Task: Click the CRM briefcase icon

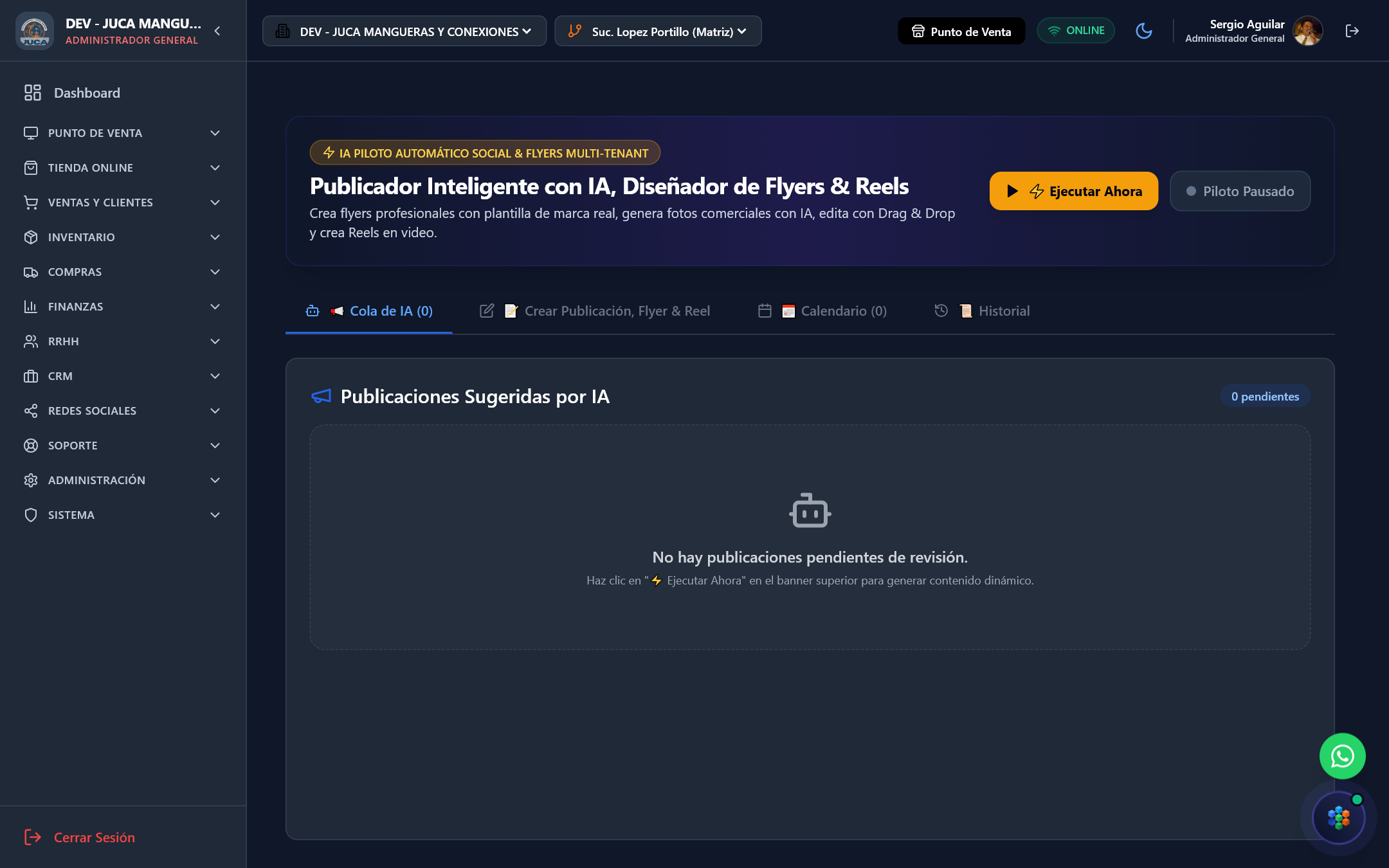Action: (31, 376)
